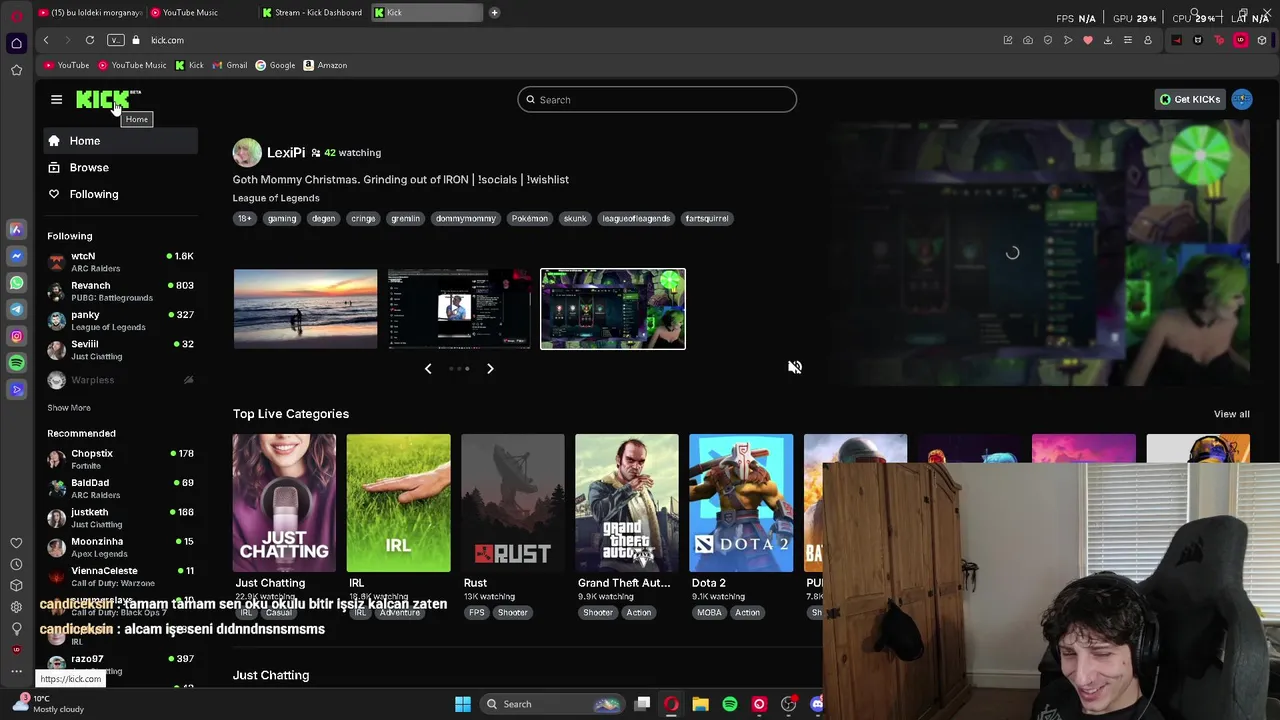The height and width of the screenshot is (720, 1280).
Task: Click the heart bookmark icon in toolbar
Action: tap(1088, 40)
